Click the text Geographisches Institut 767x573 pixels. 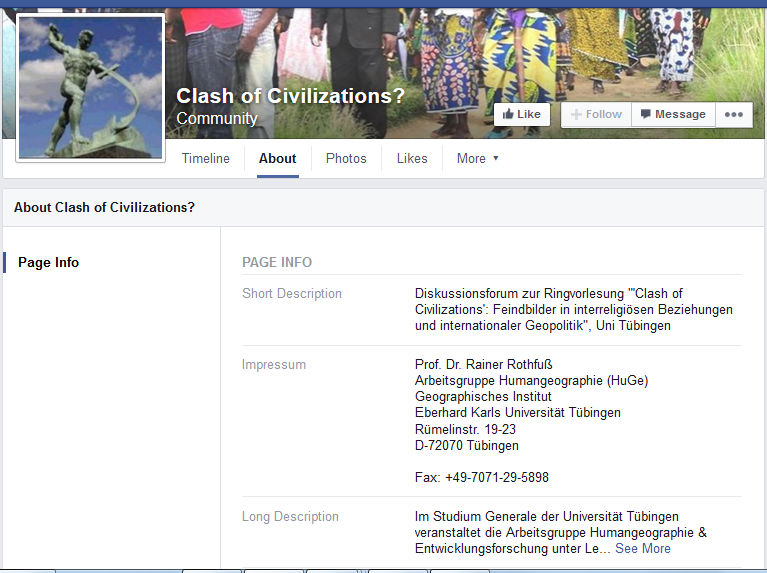coord(483,396)
